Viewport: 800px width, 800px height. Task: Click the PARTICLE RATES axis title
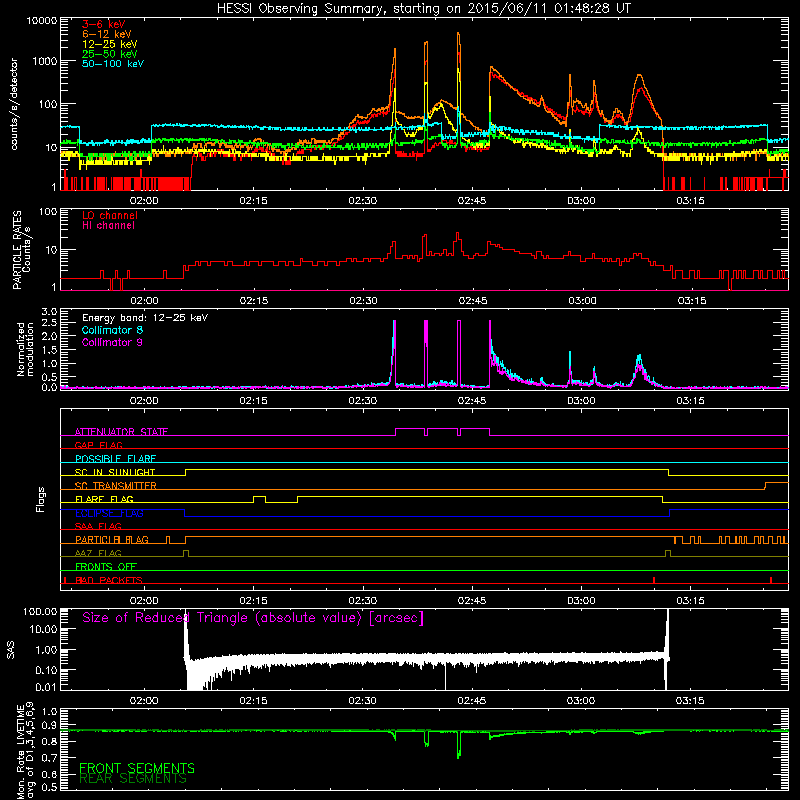[17, 250]
